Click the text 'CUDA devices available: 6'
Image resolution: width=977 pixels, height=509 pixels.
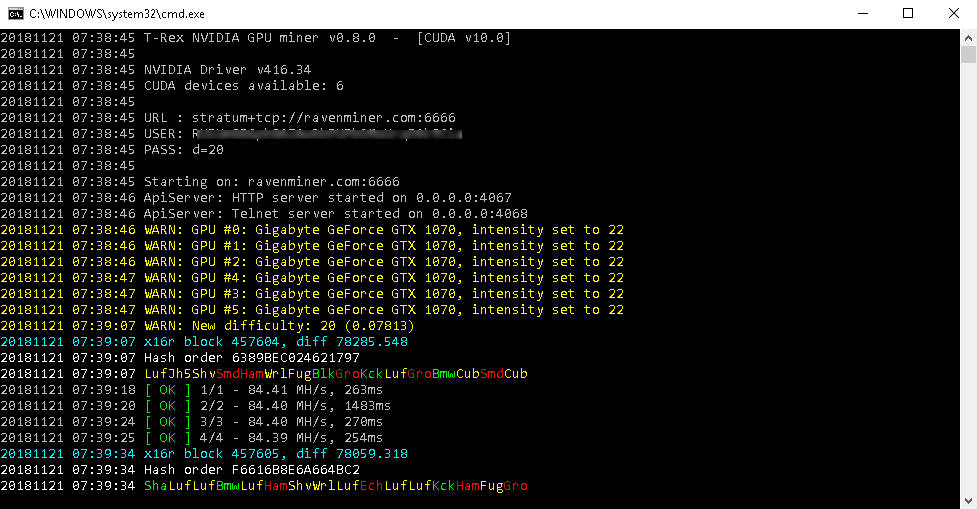click(244, 85)
